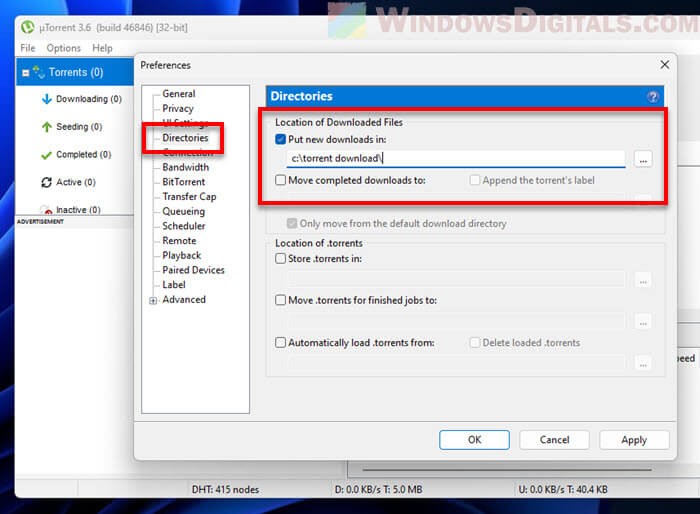Click the Torrents category icon in sidebar
The width and height of the screenshot is (700, 514).
pyautogui.click(x=38, y=72)
